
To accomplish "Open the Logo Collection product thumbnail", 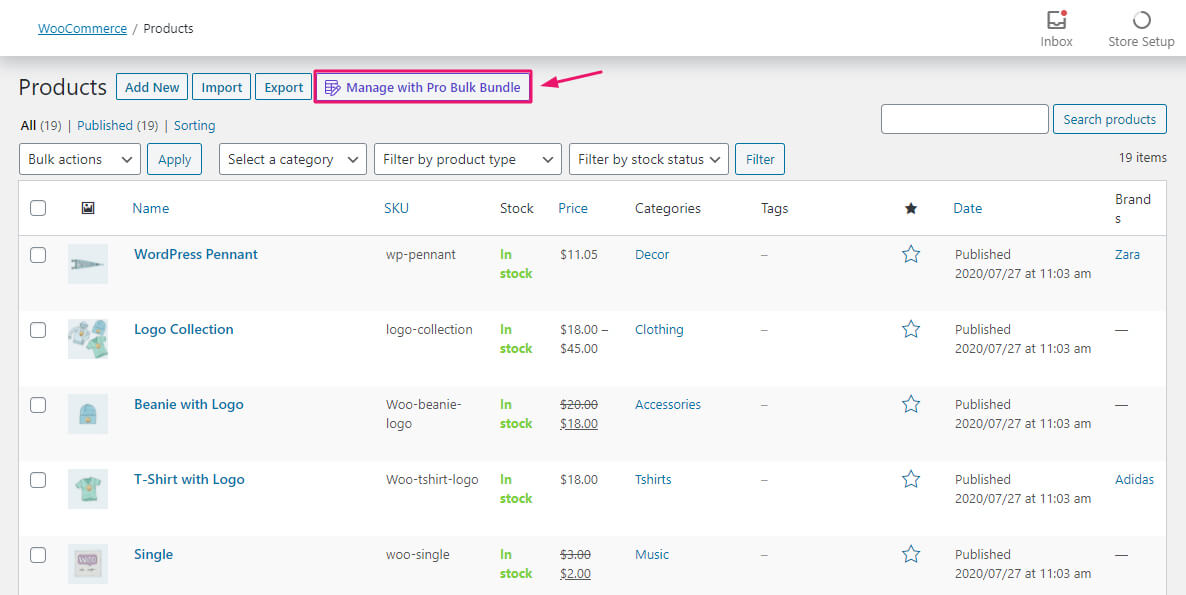I will [x=88, y=339].
